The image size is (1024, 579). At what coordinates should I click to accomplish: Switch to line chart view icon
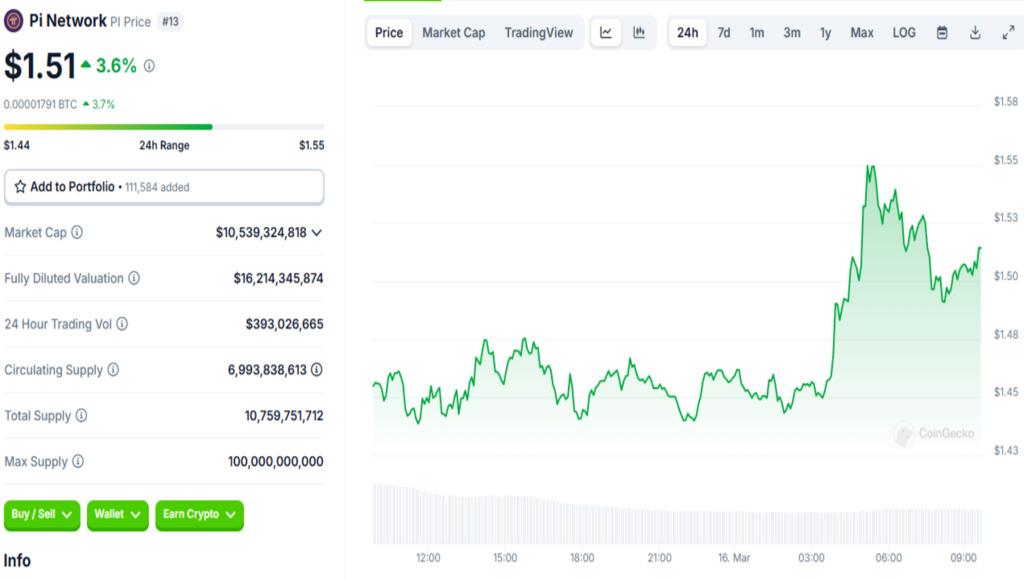(606, 33)
